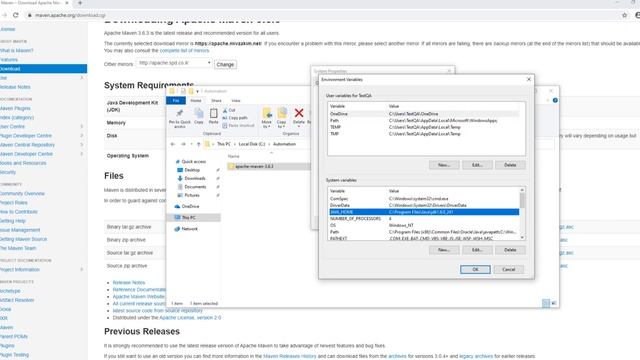Open Pictures in Explorer sidebar
640x360 pixels.
click(x=188, y=196)
